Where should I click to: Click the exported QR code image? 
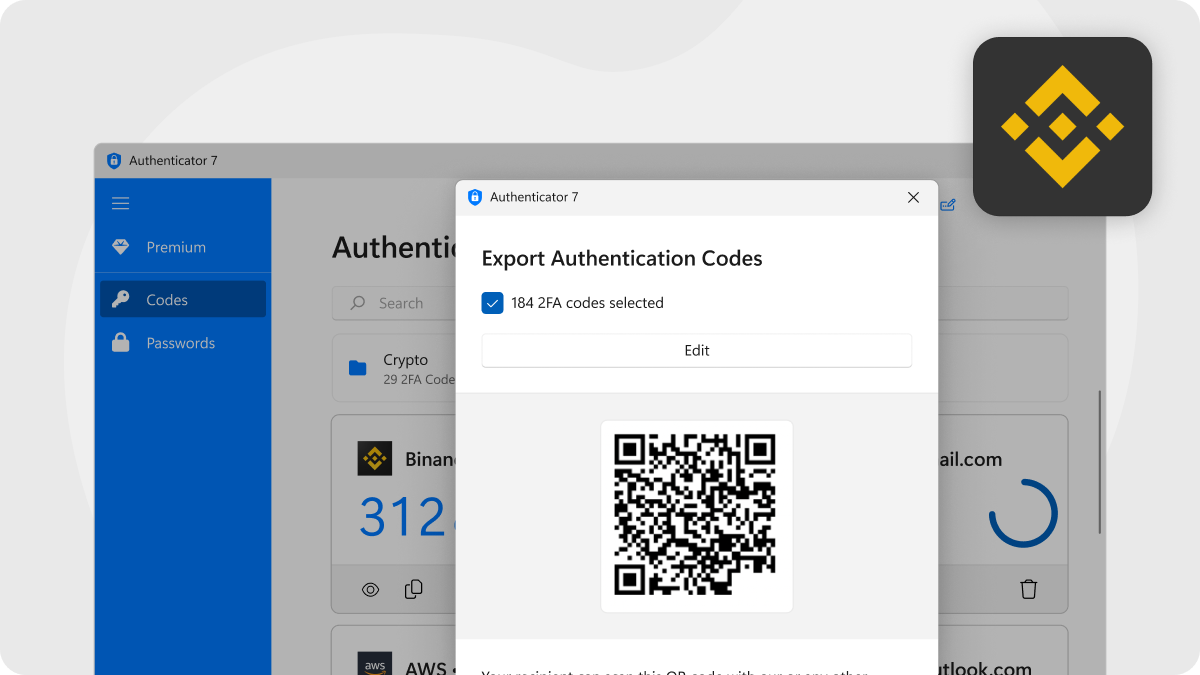pyautogui.click(x=696, y=516)
